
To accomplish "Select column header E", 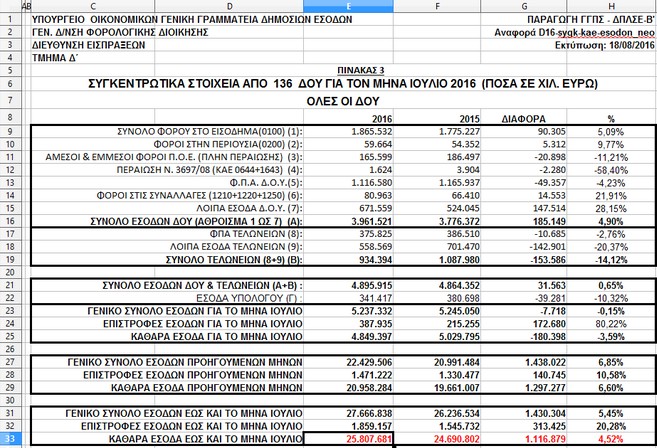I will pyautogui.click(x=348, y=6).
